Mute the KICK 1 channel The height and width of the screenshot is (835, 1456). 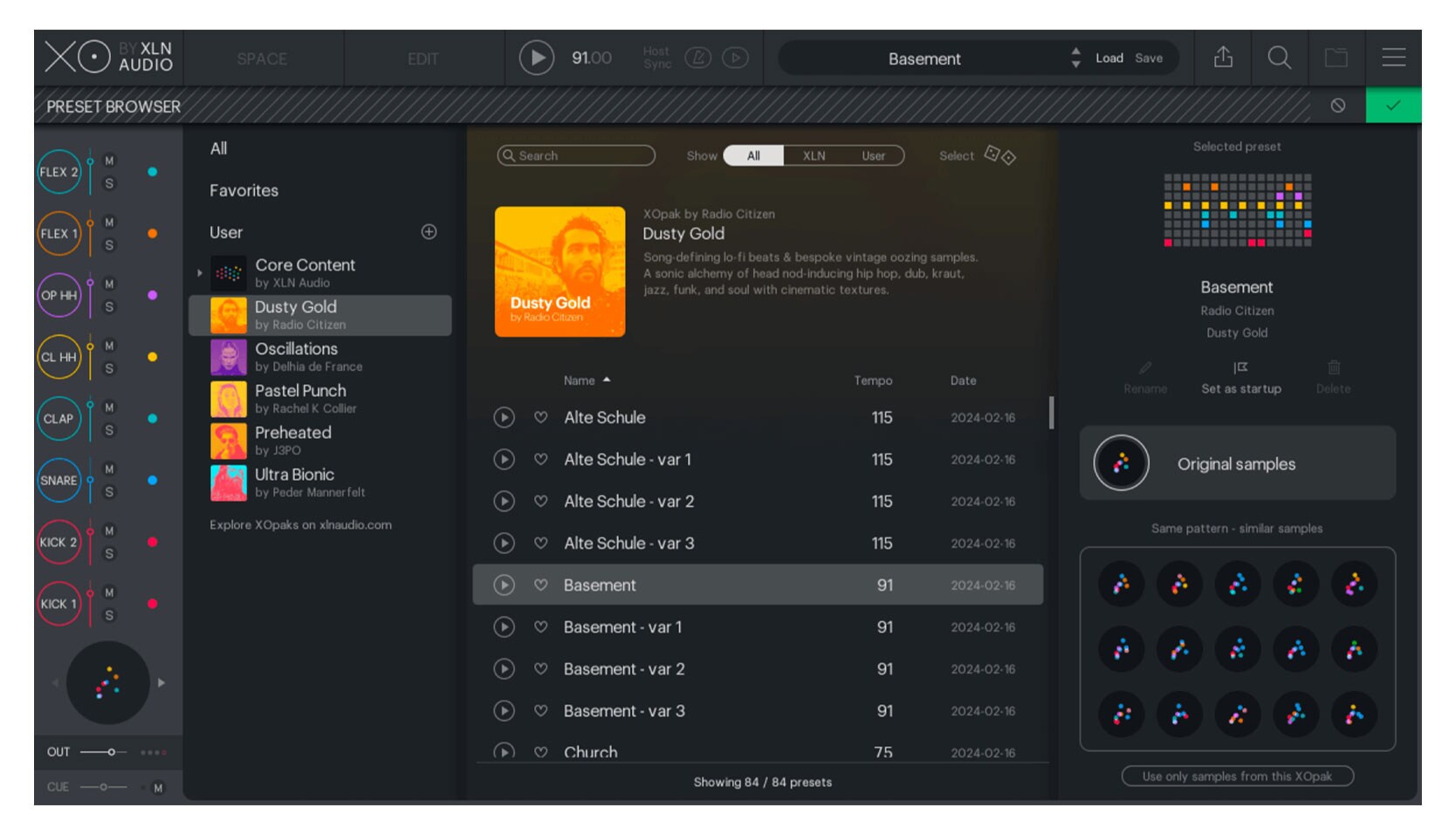point(109,592)
